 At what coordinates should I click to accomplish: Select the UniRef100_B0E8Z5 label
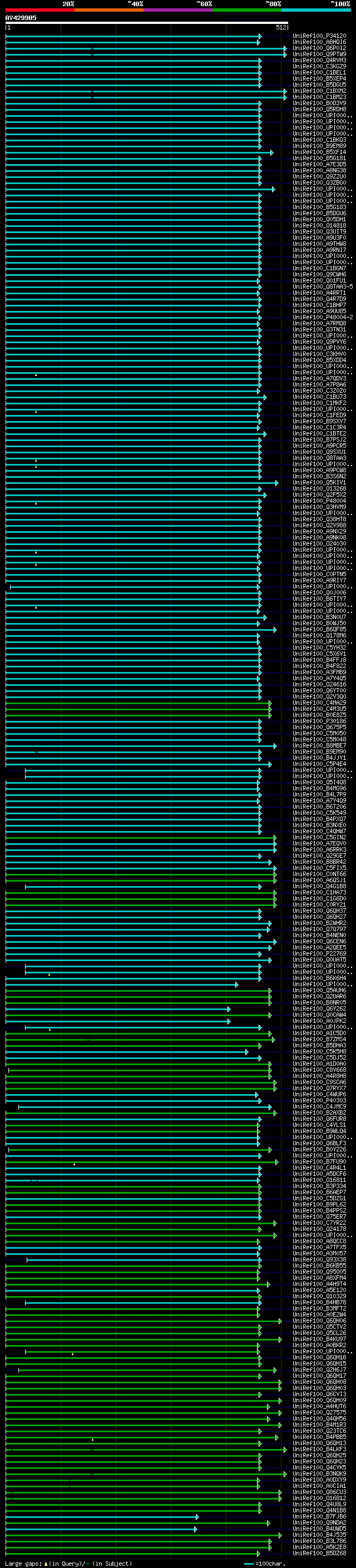pyautogui.click(x=319, y=715)
